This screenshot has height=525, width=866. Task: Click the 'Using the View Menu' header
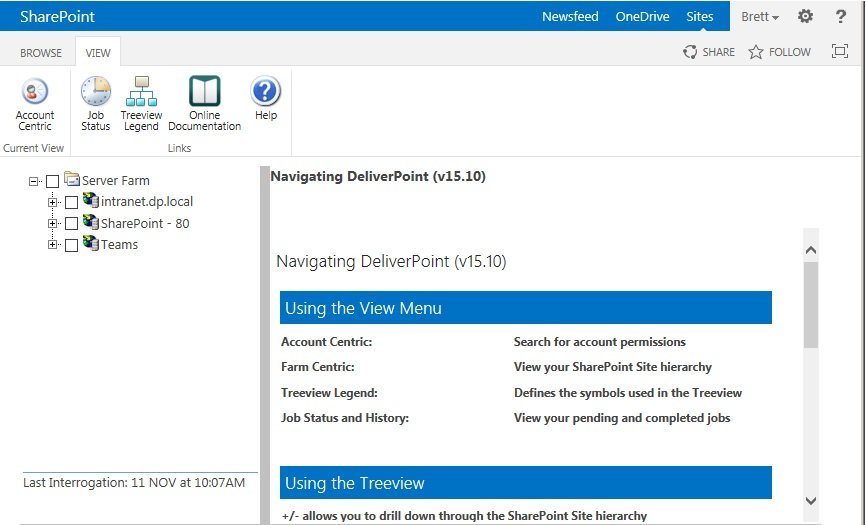(x=526, y=307)
